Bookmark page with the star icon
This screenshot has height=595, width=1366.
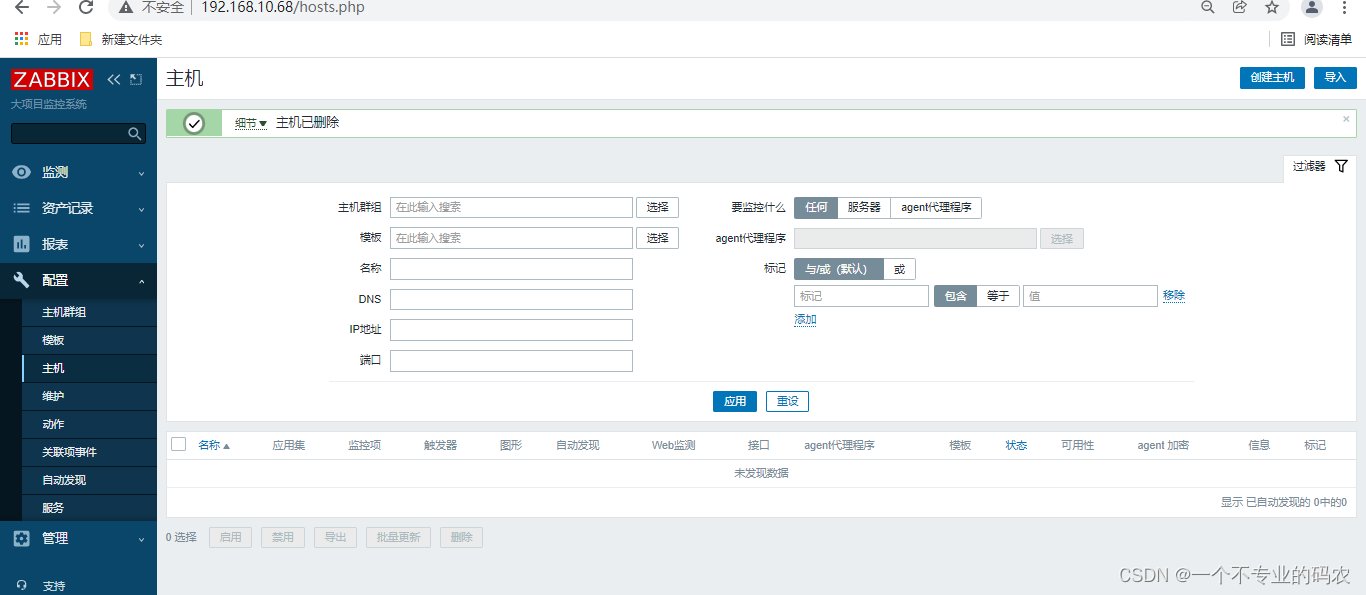[1272, 7]
